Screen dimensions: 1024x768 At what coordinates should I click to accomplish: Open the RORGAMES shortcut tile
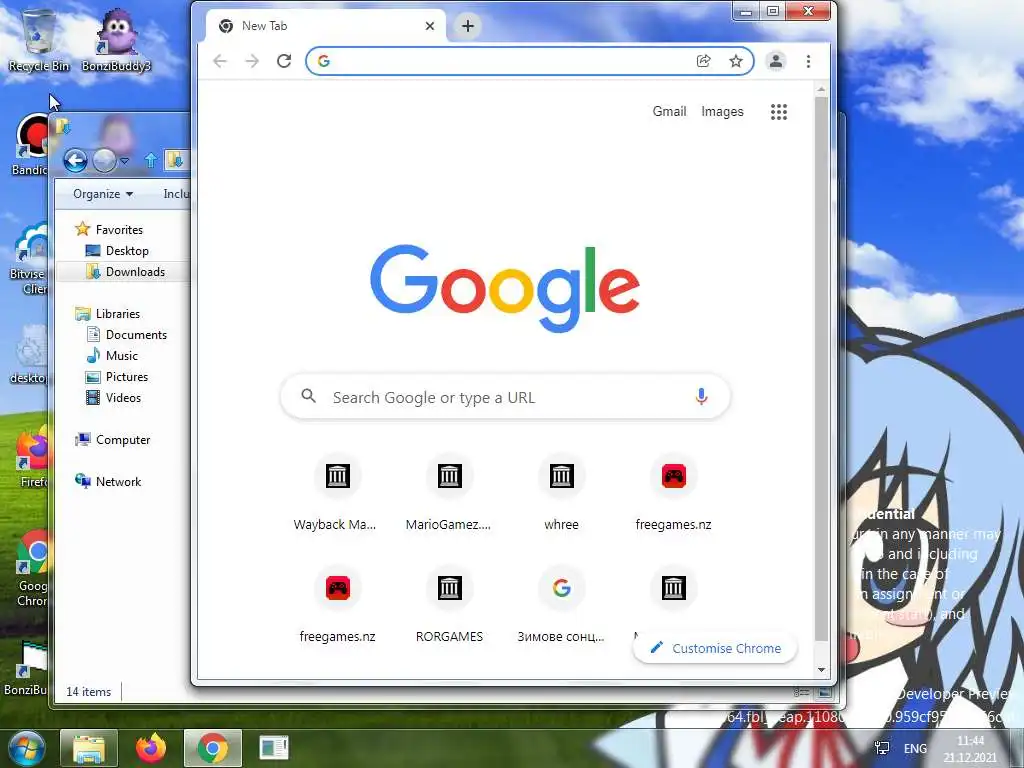coord(449,606)
